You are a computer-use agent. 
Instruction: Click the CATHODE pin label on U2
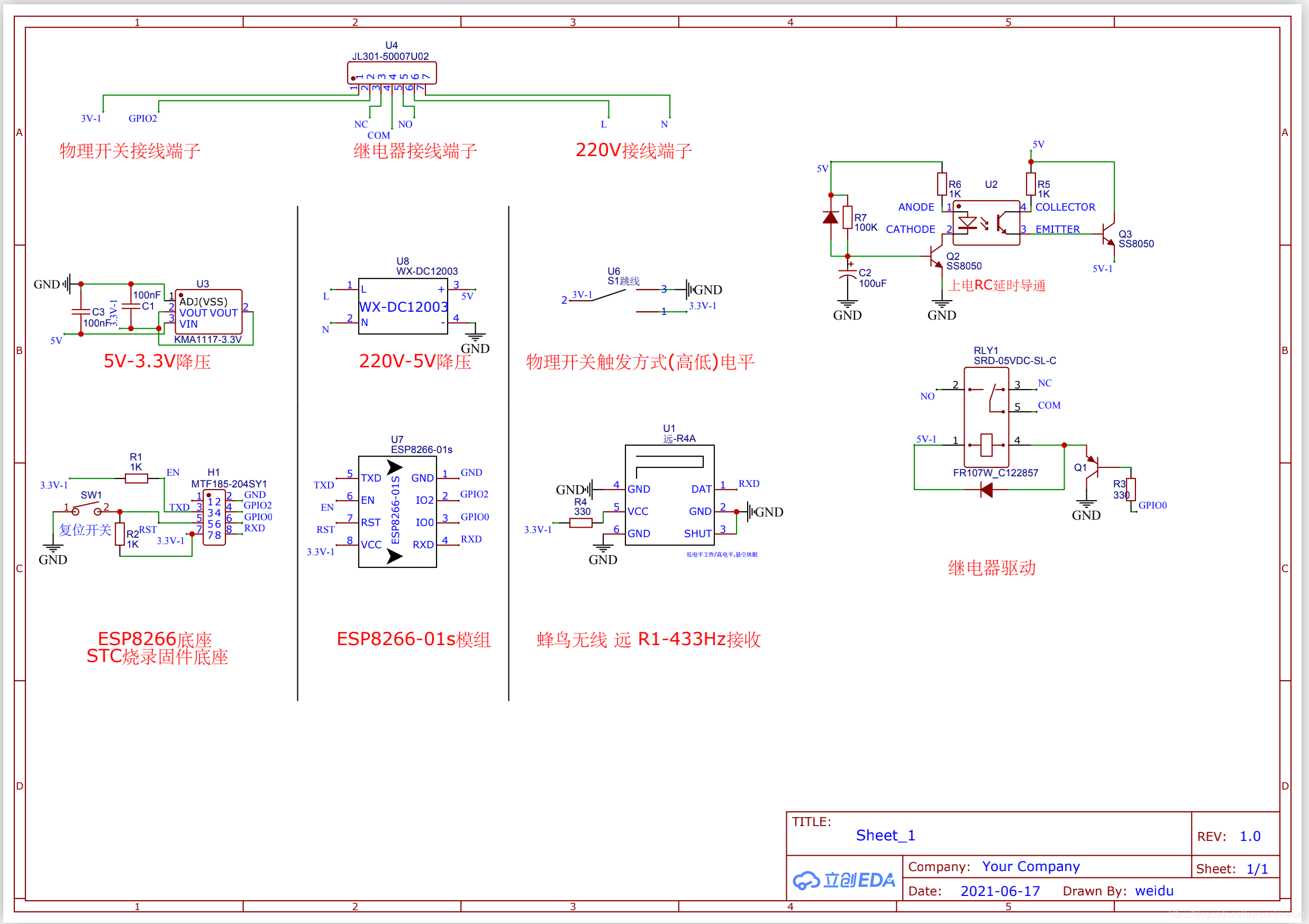point(911,229)
